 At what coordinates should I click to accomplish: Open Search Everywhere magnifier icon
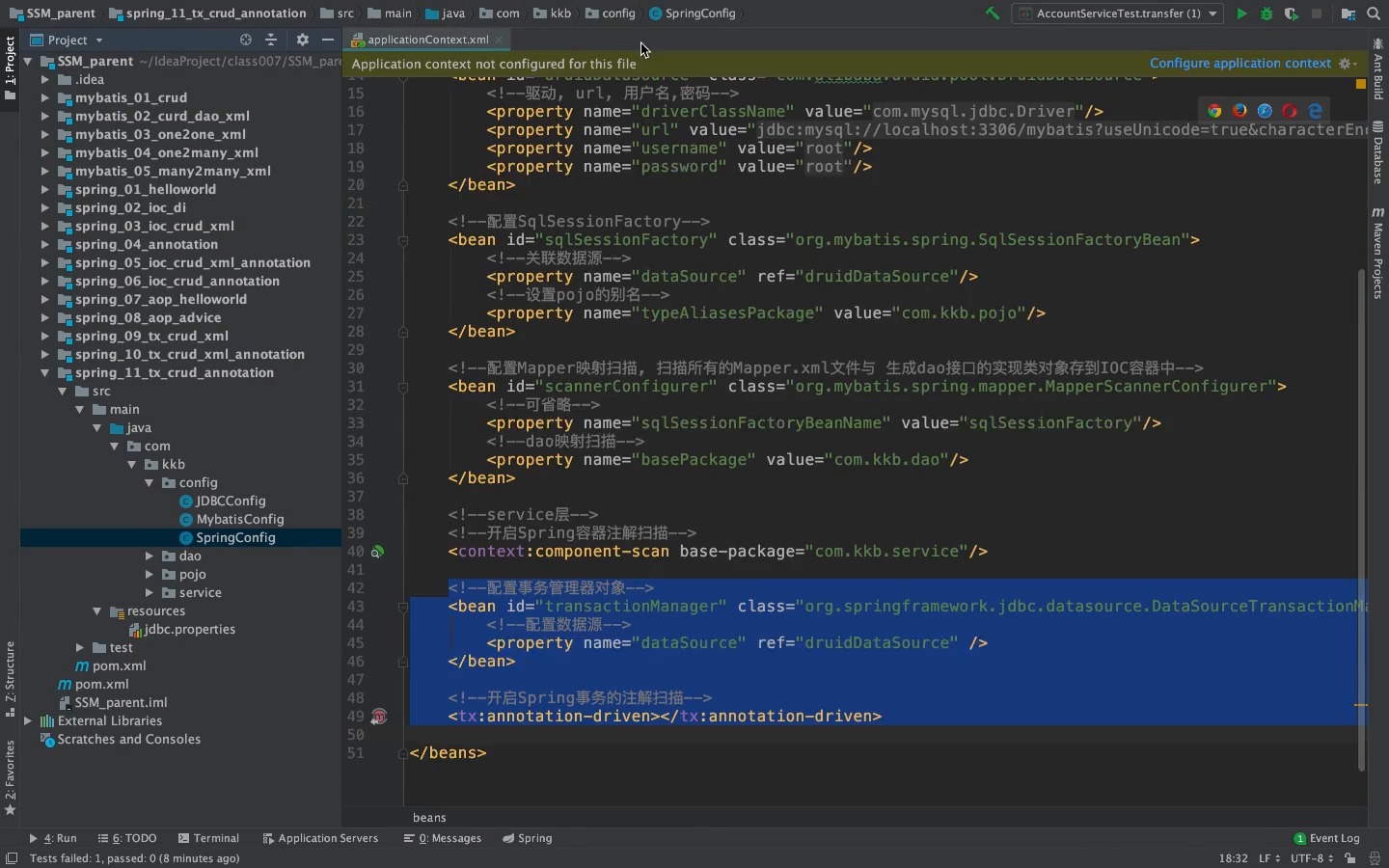tap(1374, 14)
